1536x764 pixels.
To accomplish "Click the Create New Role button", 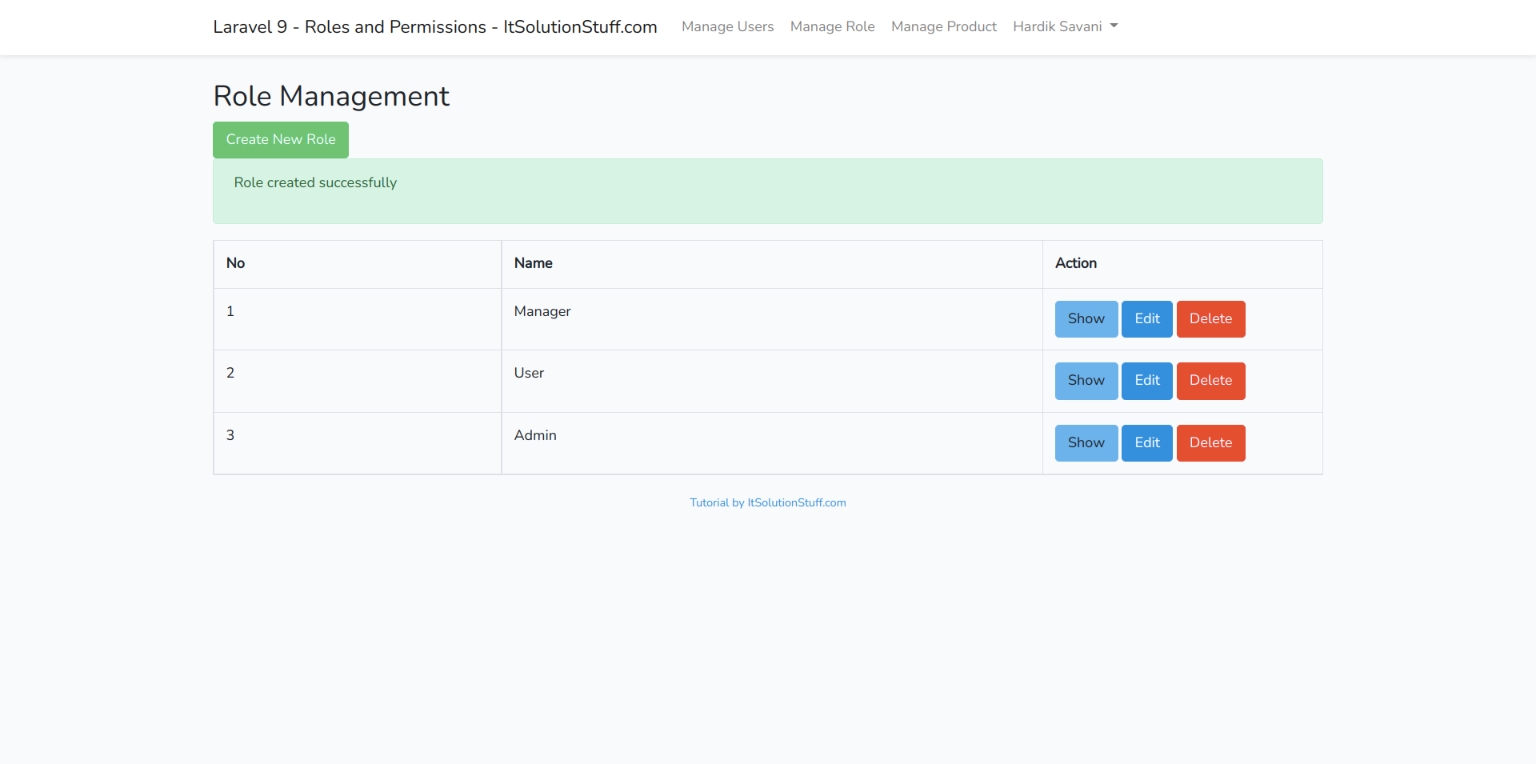I will tap(280, 140).
